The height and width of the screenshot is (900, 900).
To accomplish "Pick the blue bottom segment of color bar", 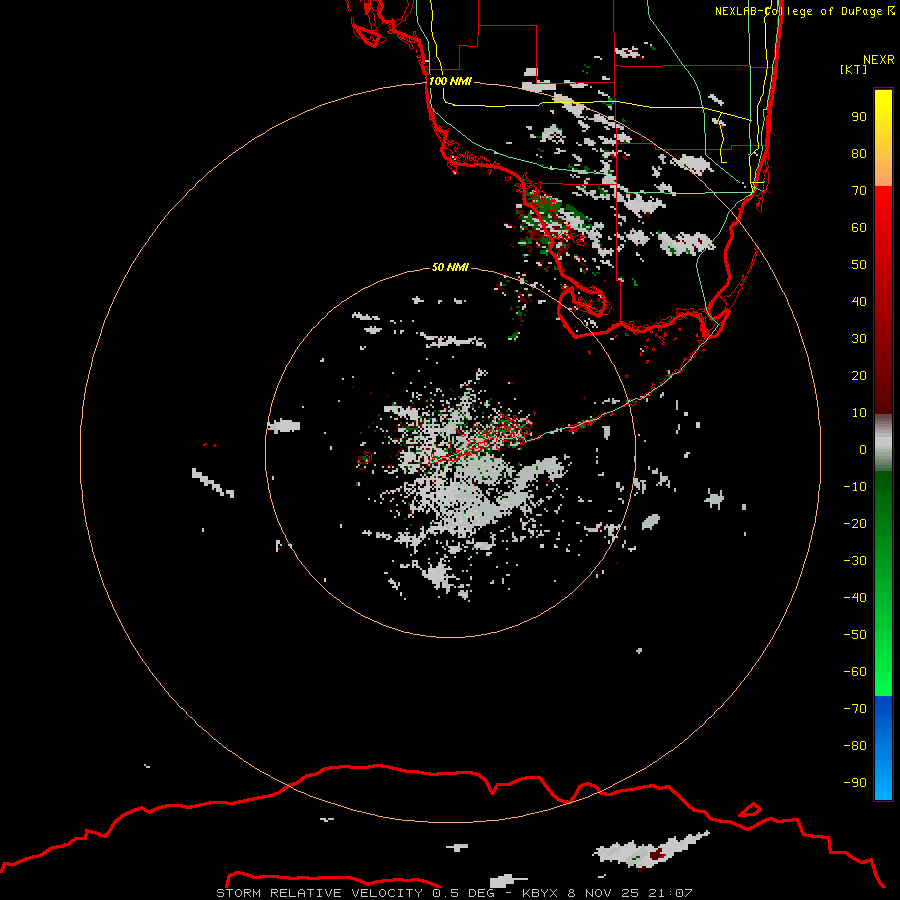I will pos(883,748).
